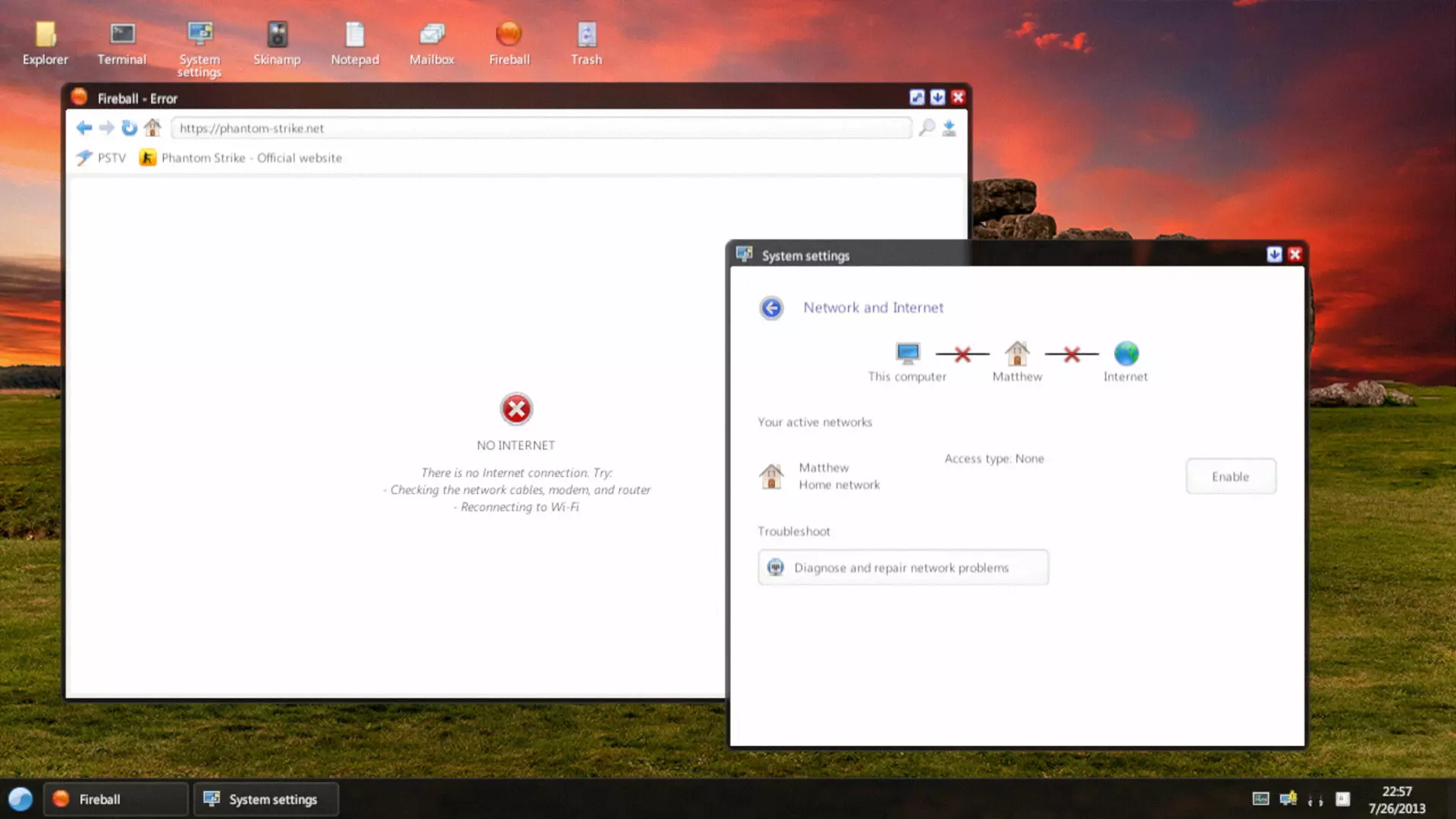Launch Skinamp from the desktop

(x=277, y=44)
